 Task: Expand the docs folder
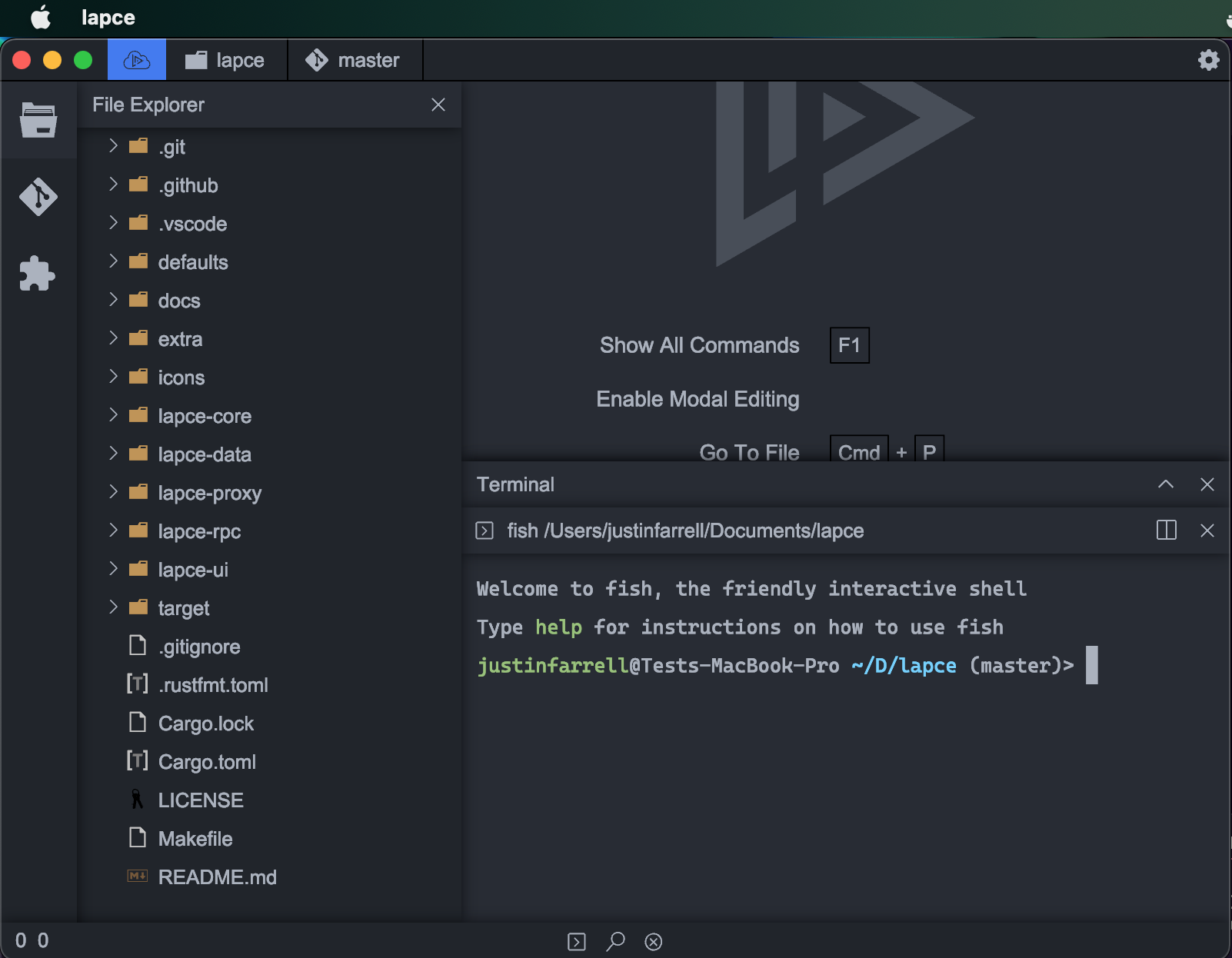coord(113,300)
